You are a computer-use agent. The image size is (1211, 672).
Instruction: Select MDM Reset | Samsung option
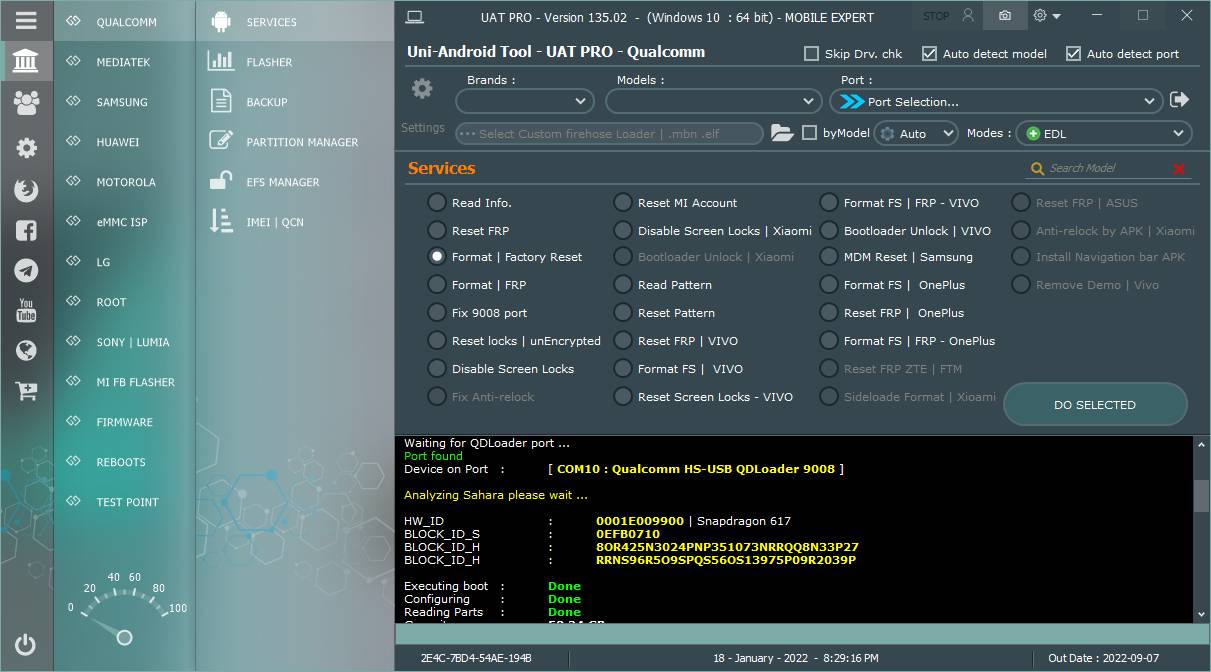click(896, 257)
